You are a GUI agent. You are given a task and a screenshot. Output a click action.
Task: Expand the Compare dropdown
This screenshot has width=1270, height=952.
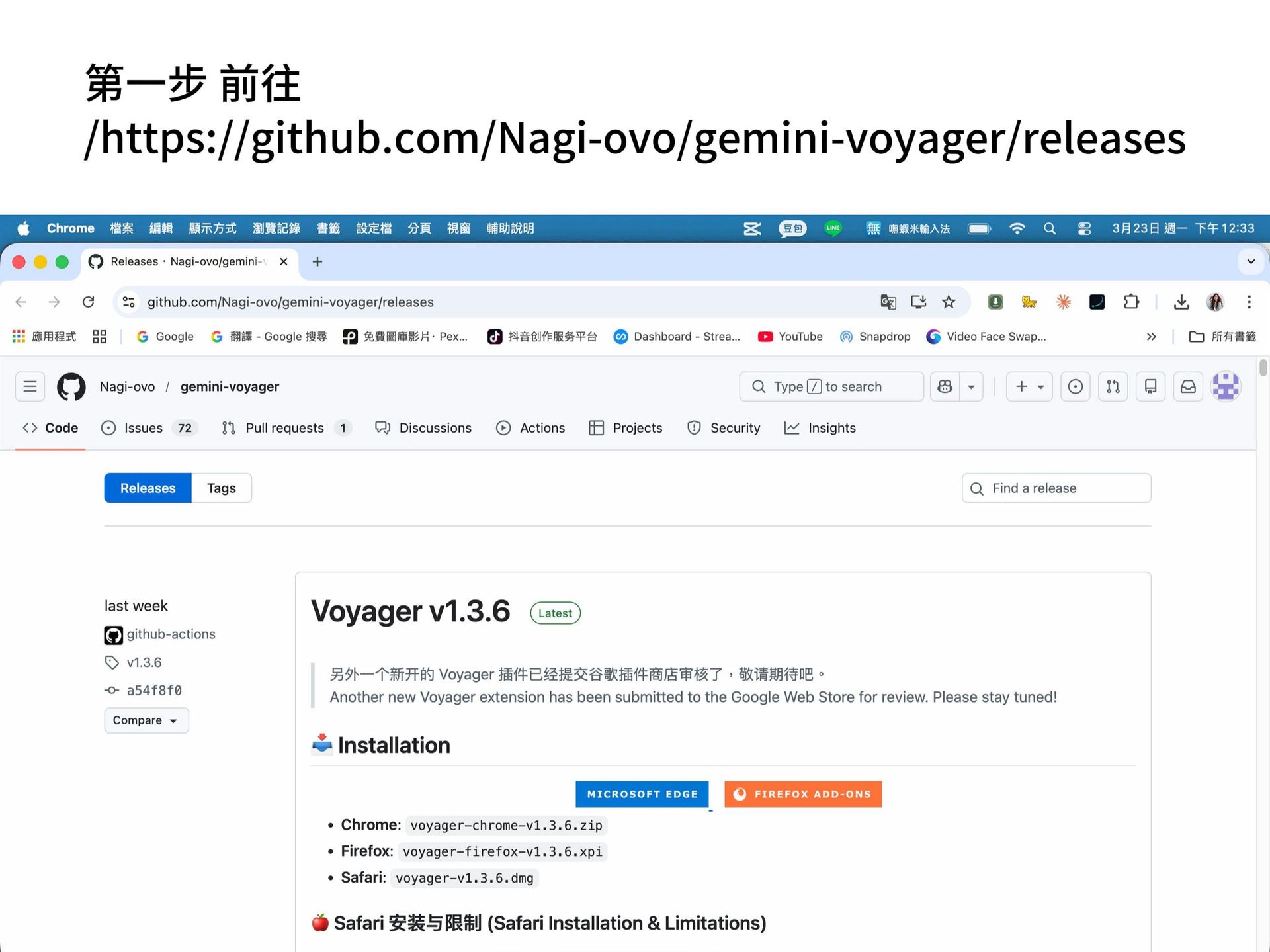[146, 720]
